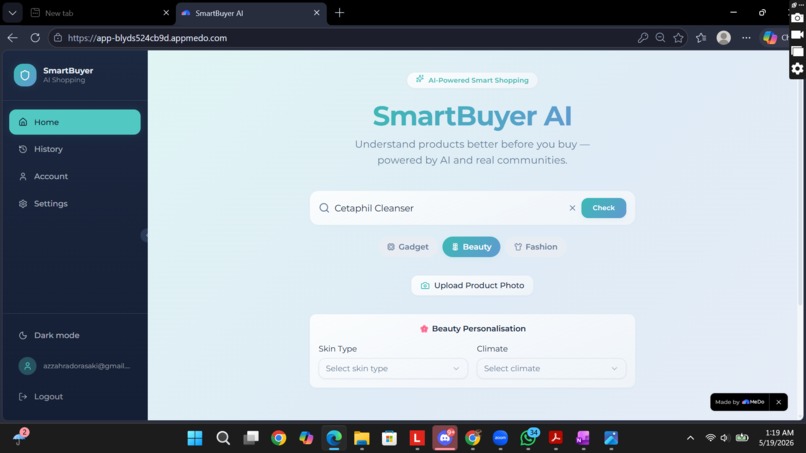Open File Explorer from taskbar
The height and width of the screenshot is (453, 806).
[x=362, y=438]
